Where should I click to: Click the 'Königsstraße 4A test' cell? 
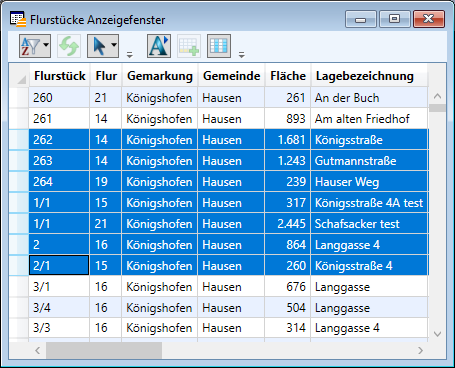[369, 203]
